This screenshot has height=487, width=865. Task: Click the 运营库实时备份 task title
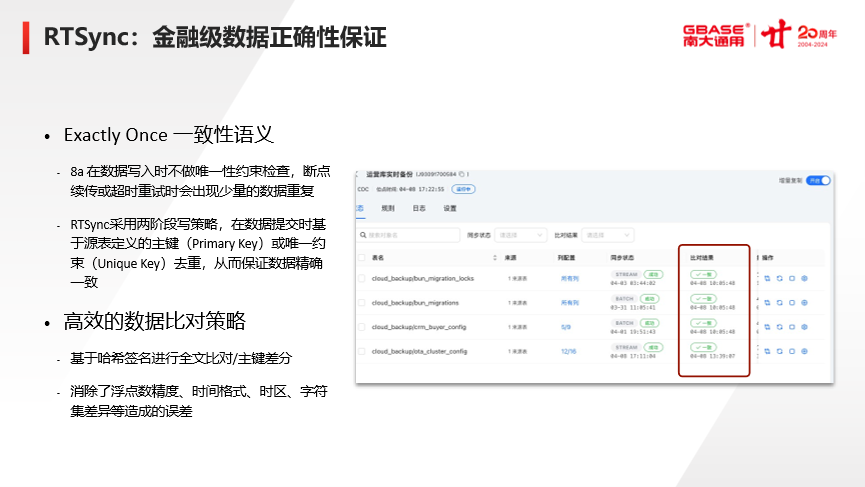click(389, 174)
